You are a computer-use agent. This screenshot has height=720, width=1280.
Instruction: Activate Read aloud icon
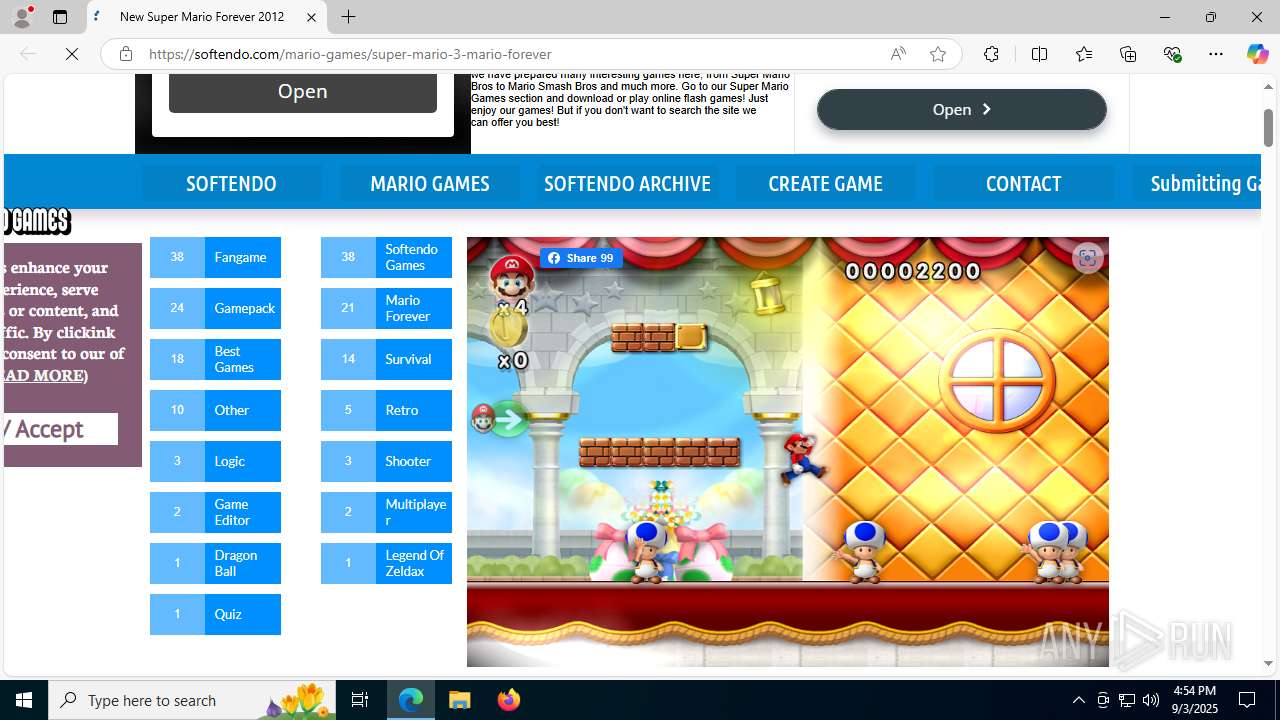[x=898, y=54]
